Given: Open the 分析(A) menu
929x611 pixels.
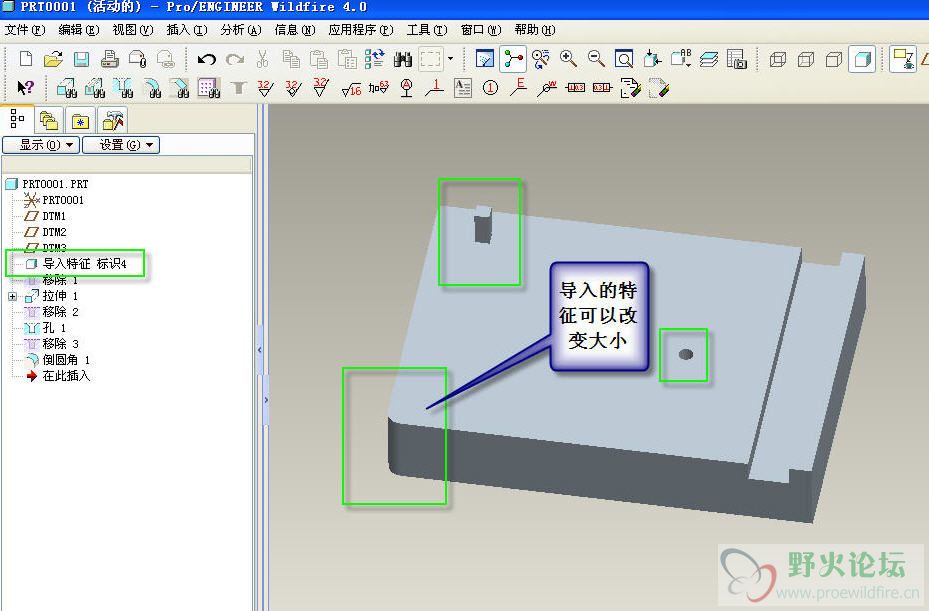Looking at the screenshot, I should pyautogui.click(x=241, y=30).
